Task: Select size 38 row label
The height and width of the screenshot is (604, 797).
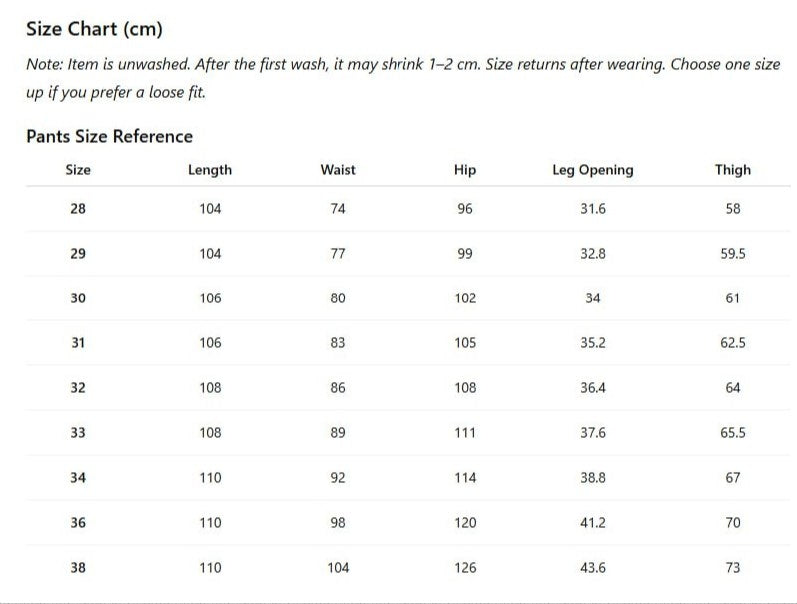Action: click(x=78, y=568)
